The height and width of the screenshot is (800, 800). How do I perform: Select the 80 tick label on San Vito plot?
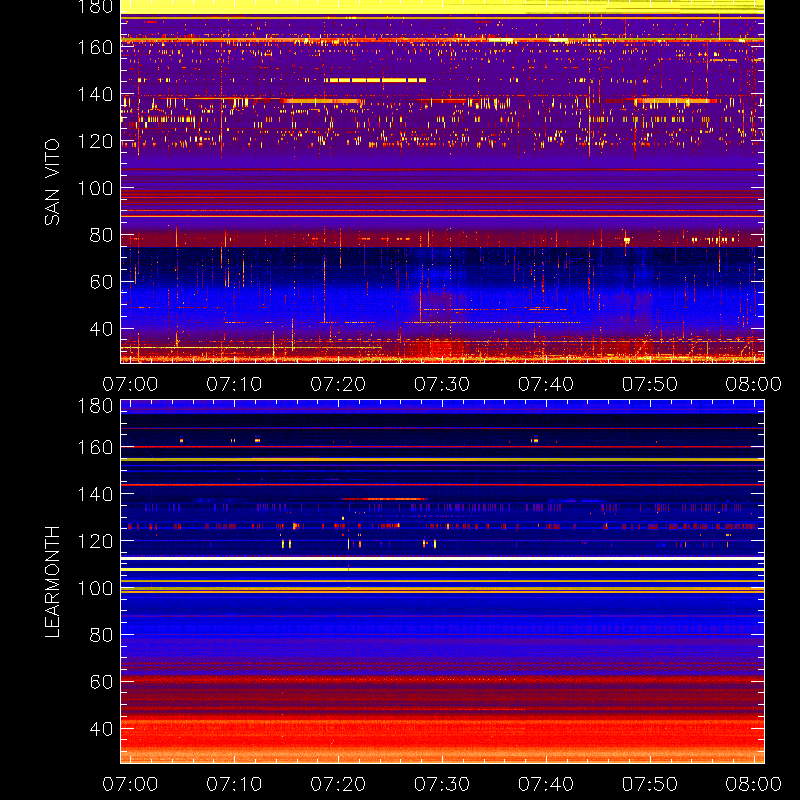click(101, 235)
